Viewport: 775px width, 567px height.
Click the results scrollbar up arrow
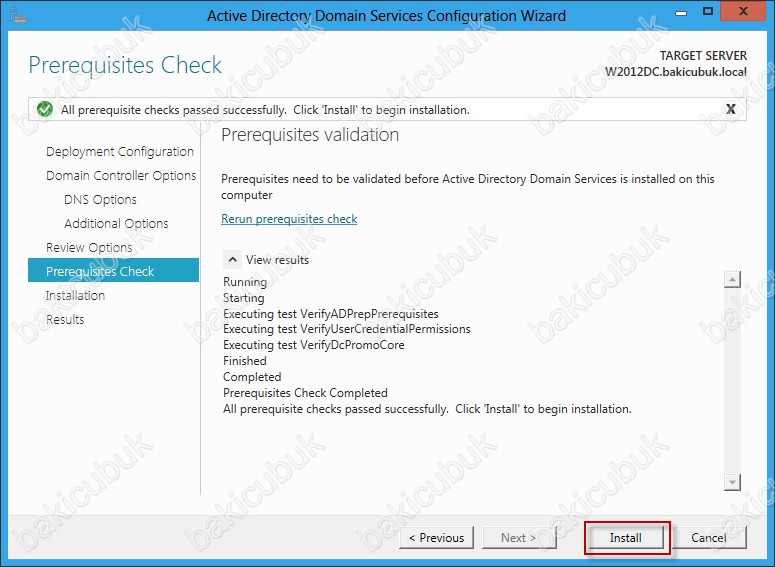coord(732,279)
